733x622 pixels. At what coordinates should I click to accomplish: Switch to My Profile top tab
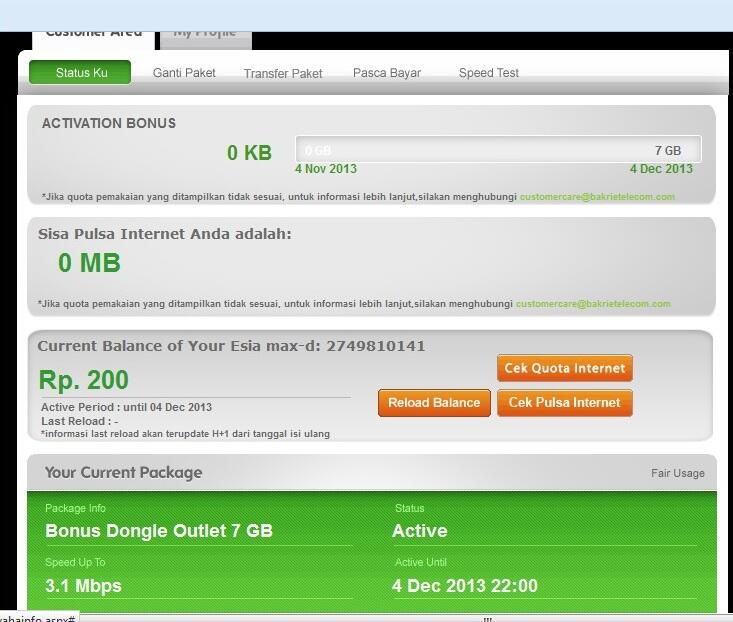[206, 40]
